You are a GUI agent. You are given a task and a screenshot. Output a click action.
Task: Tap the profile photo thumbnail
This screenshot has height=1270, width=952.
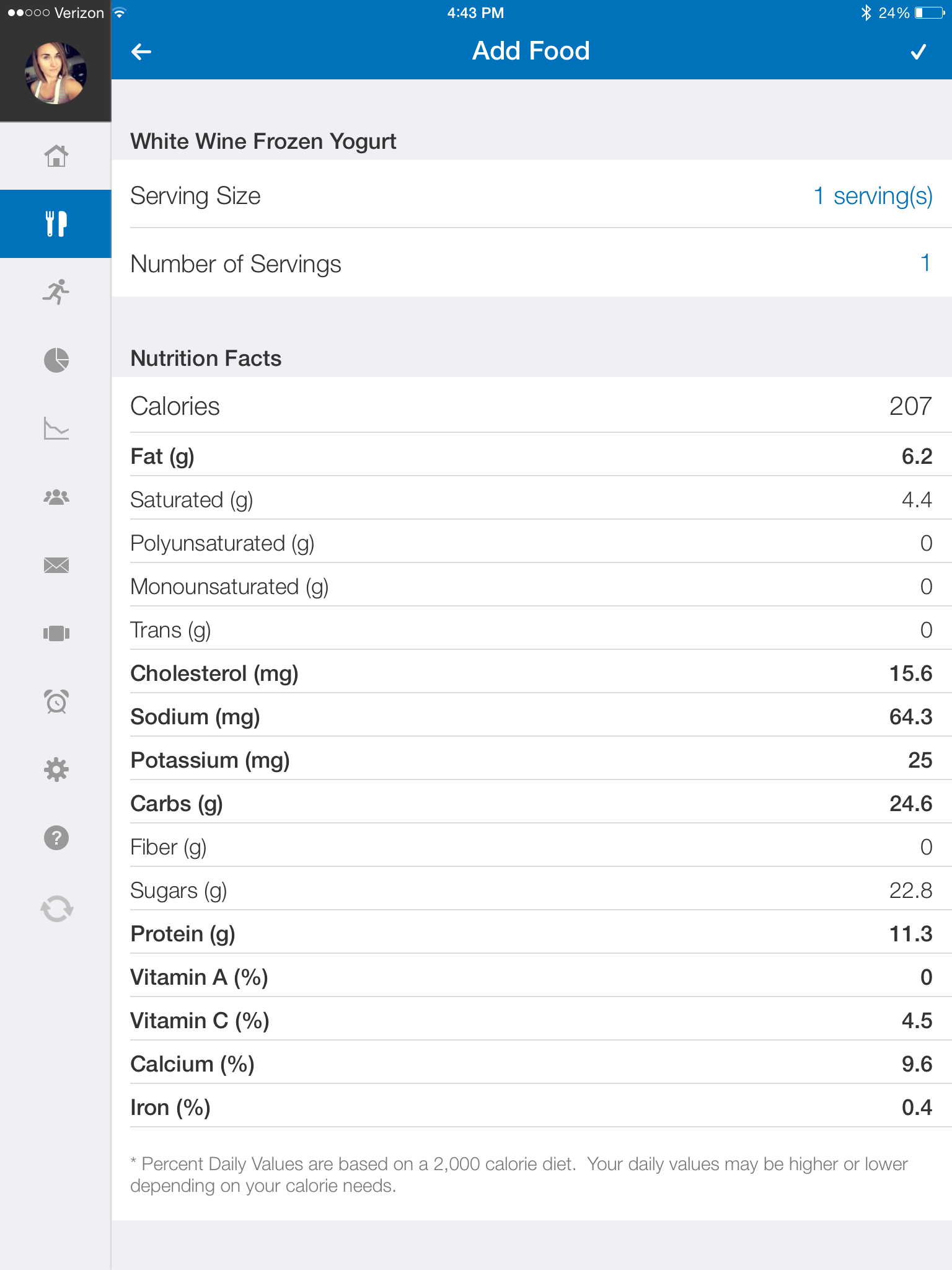coord(56,73)
